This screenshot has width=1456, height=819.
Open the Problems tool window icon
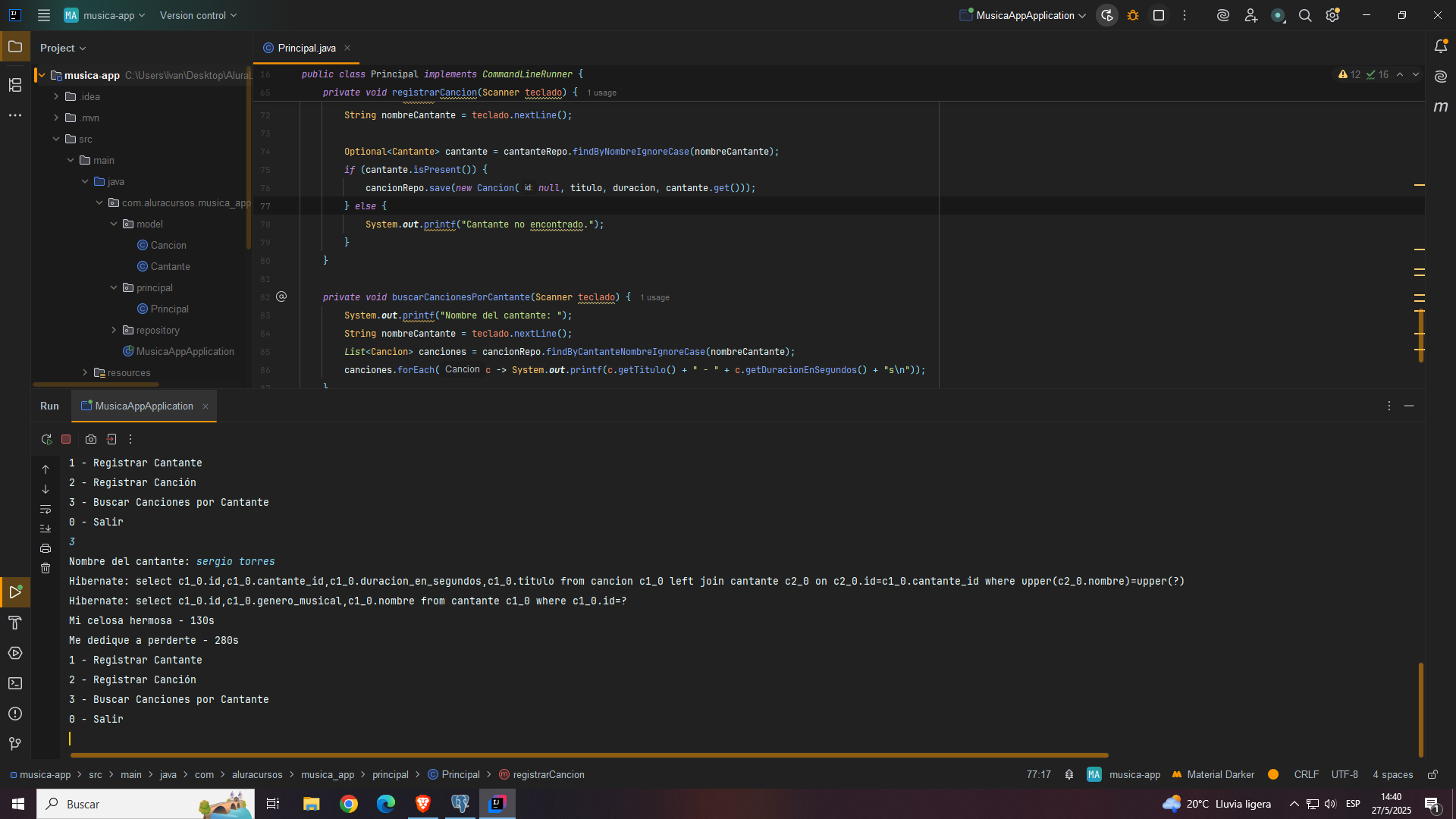pos(15,714)
